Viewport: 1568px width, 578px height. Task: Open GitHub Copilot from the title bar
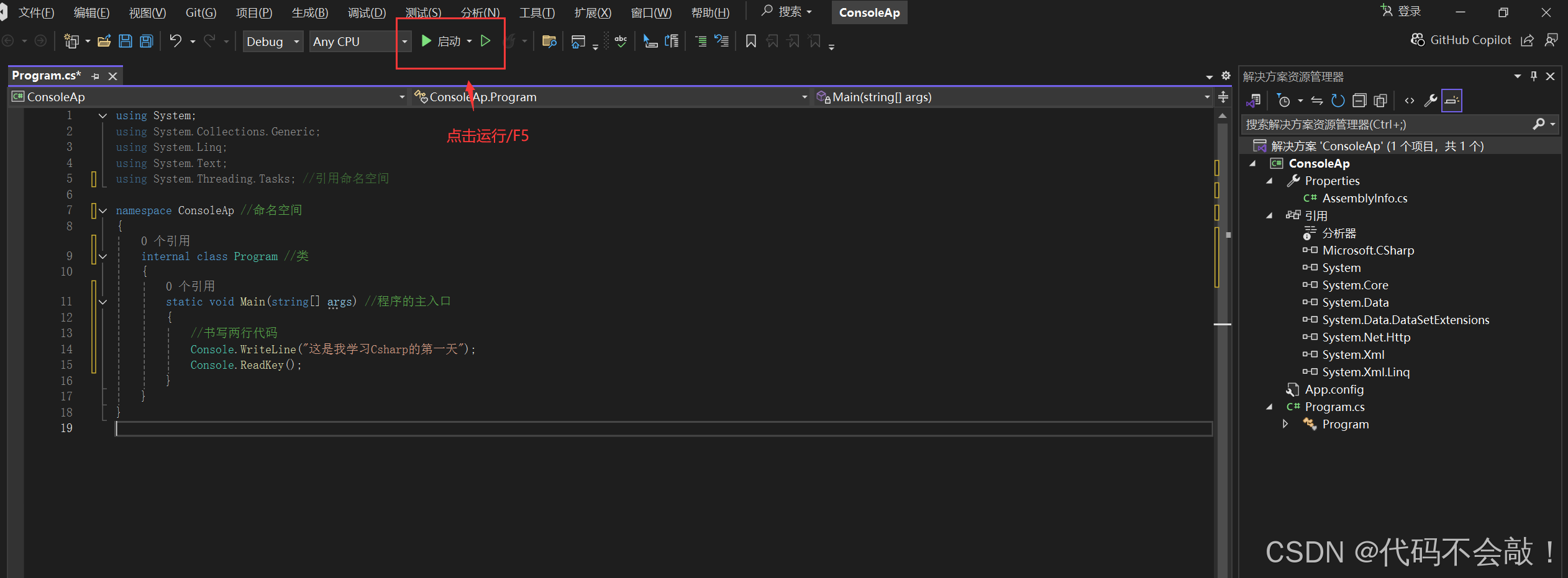[x=1461, y=40]
